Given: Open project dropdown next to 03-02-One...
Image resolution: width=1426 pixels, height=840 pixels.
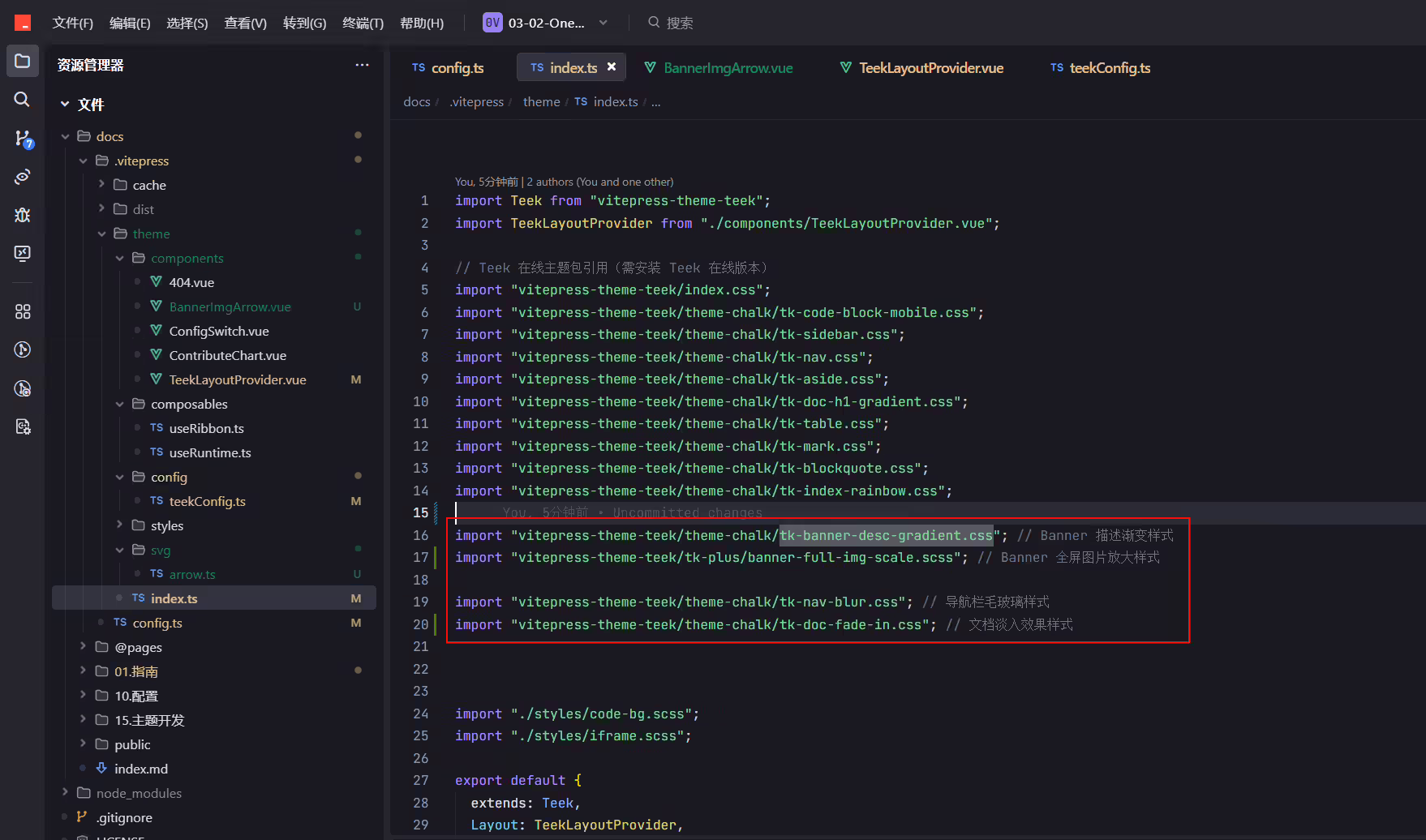Looking at the screenshot, I should [x=603, y=23].
